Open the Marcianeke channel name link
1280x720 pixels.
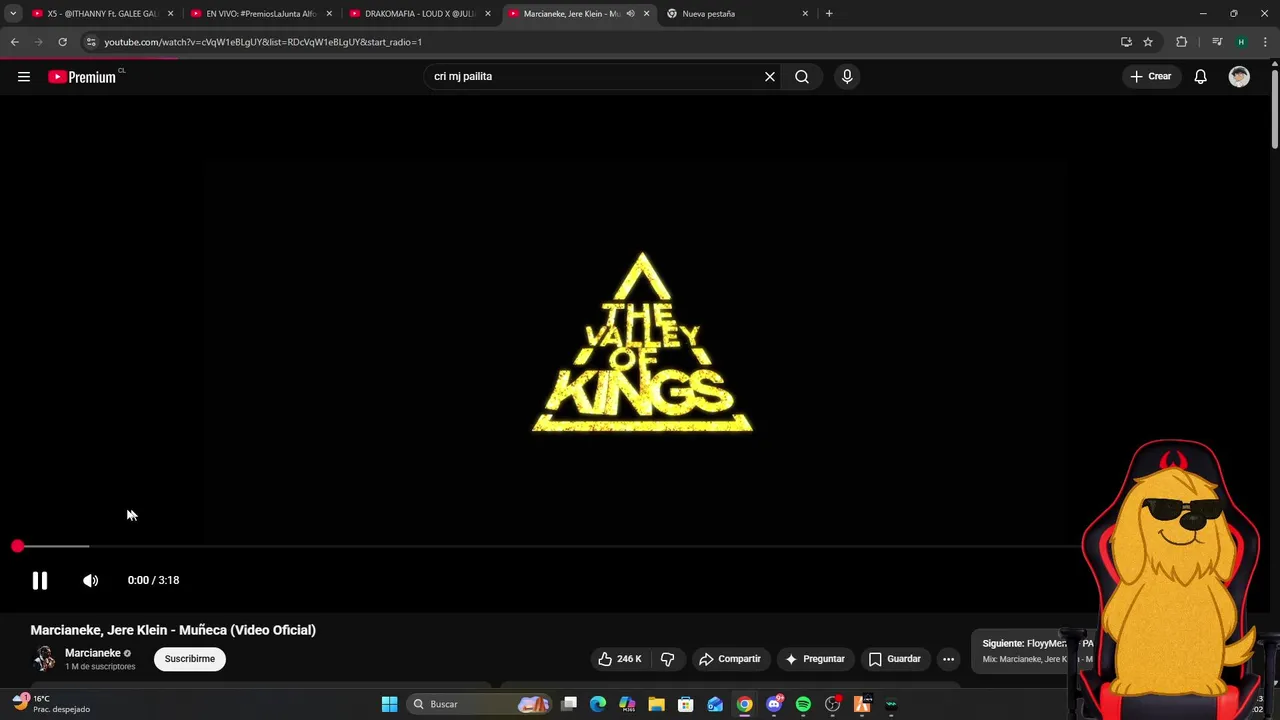tap(93, 653)
